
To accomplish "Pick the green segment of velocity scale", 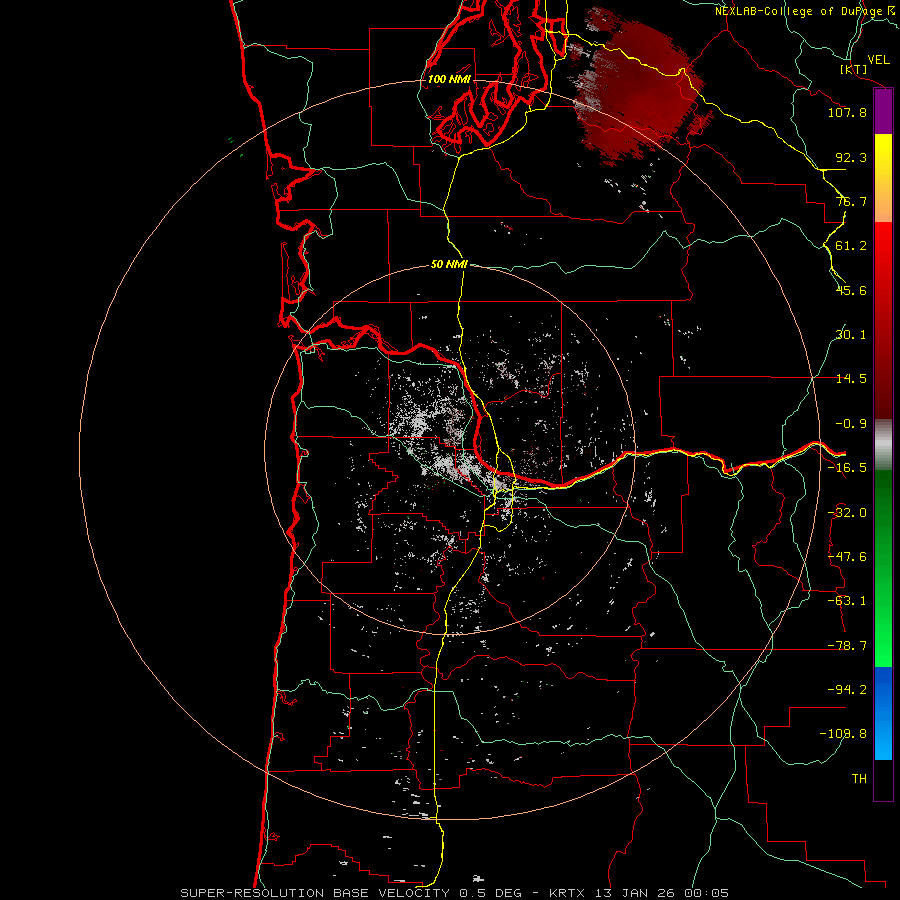I will pos(883,569).
